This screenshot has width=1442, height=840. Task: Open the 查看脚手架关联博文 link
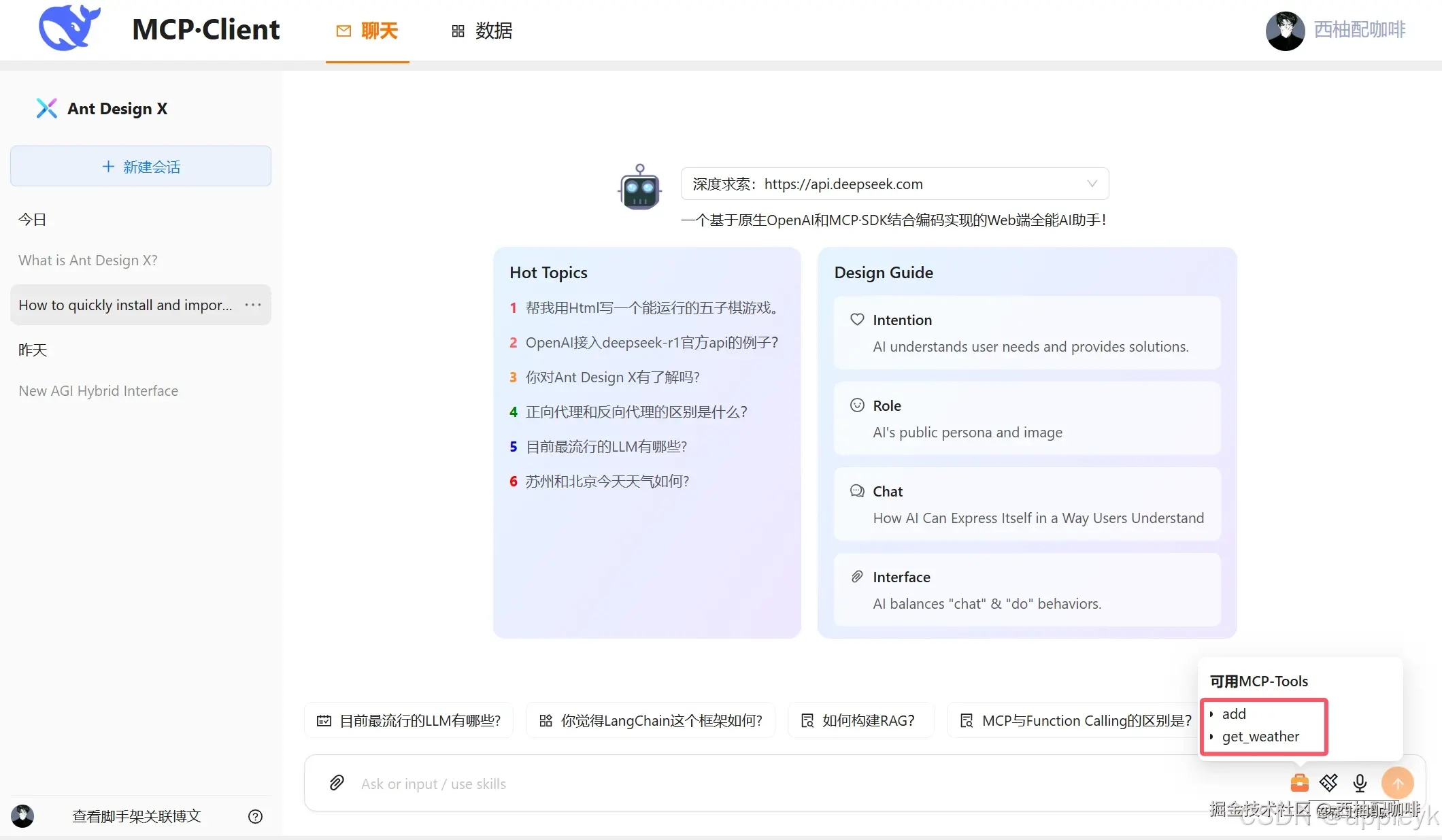tap(136, 816)
